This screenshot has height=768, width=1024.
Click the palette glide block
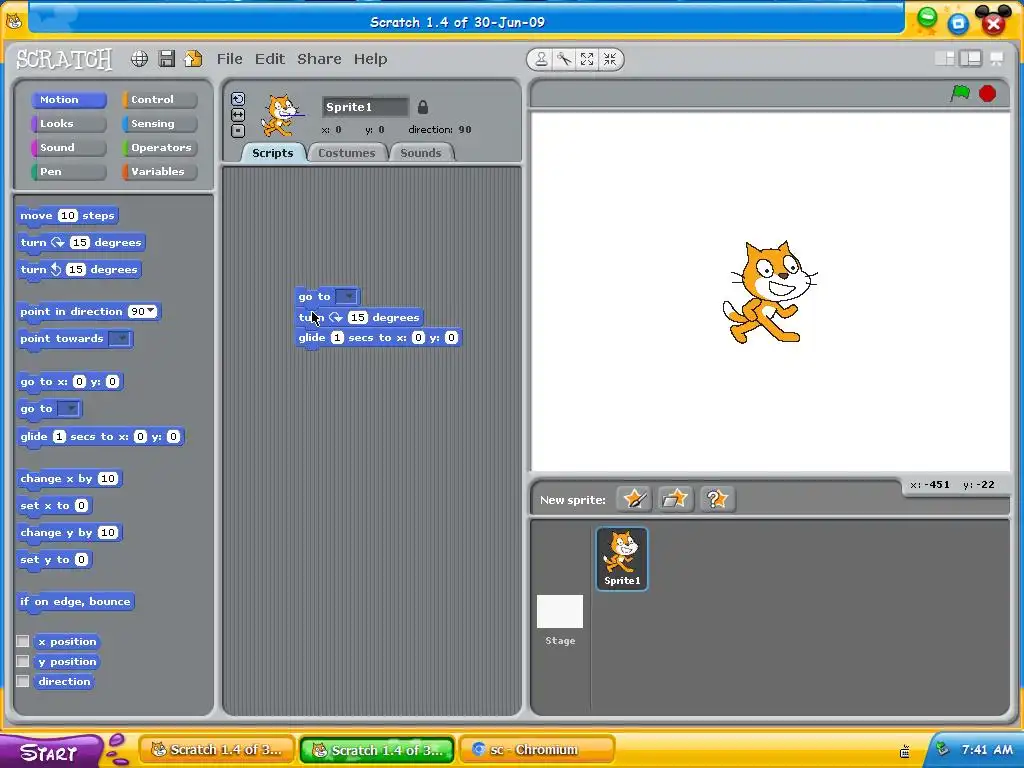[x=101, y=436]
